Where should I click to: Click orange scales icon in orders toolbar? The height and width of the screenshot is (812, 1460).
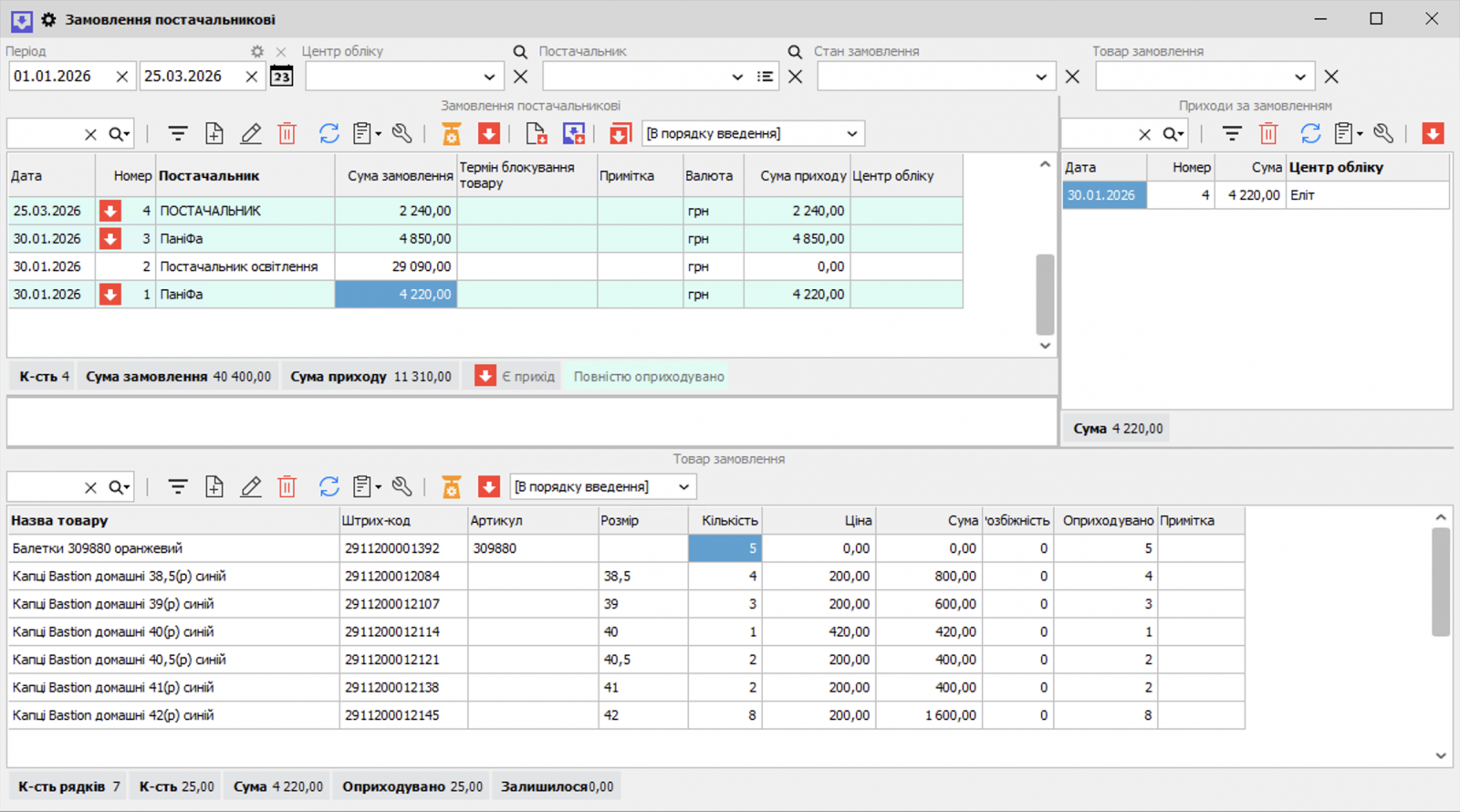pyautogui.click(x=452, y=134)
